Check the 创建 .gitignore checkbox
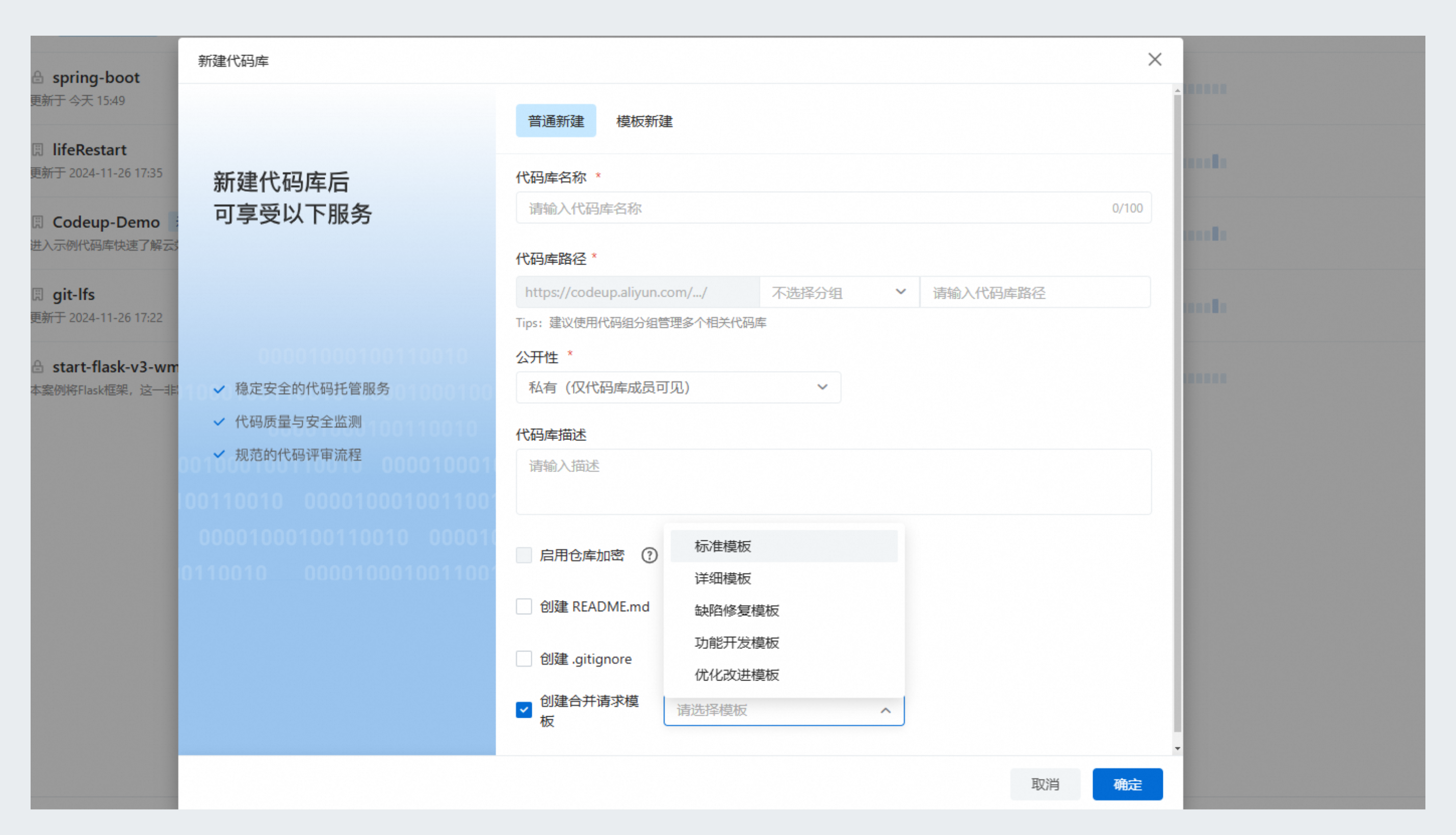The height and width of the screenshot is (835, 1456). click(524, 659)
